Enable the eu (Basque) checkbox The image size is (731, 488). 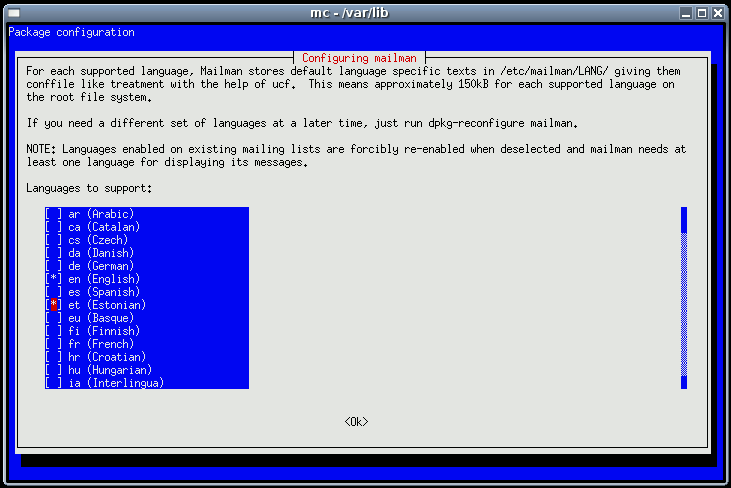(x=54, y=318)
